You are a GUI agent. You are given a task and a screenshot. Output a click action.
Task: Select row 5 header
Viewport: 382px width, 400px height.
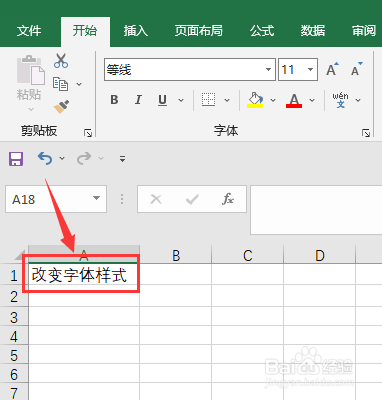tap(14, 355)
